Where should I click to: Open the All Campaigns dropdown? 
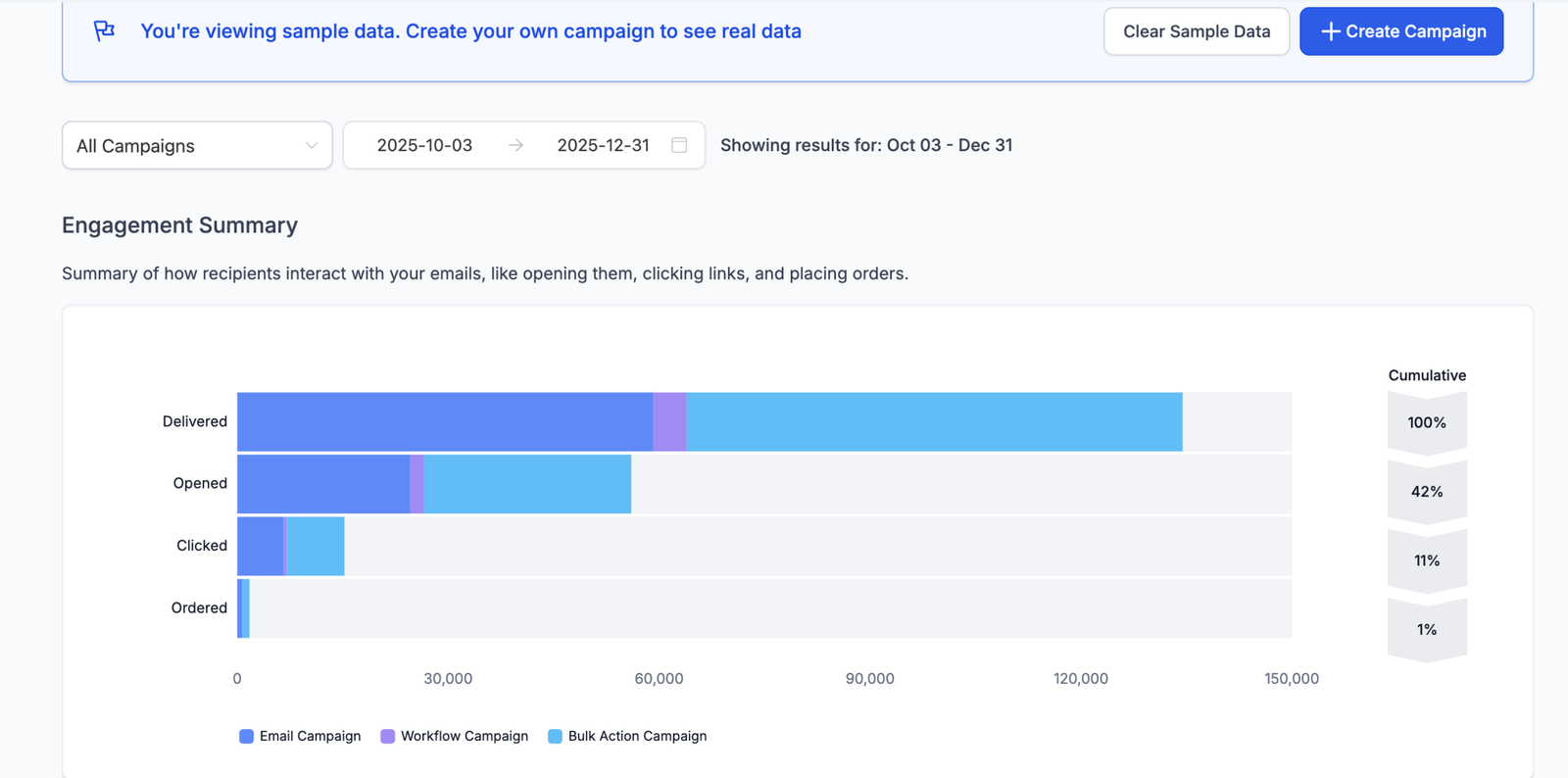coord(196,146)
